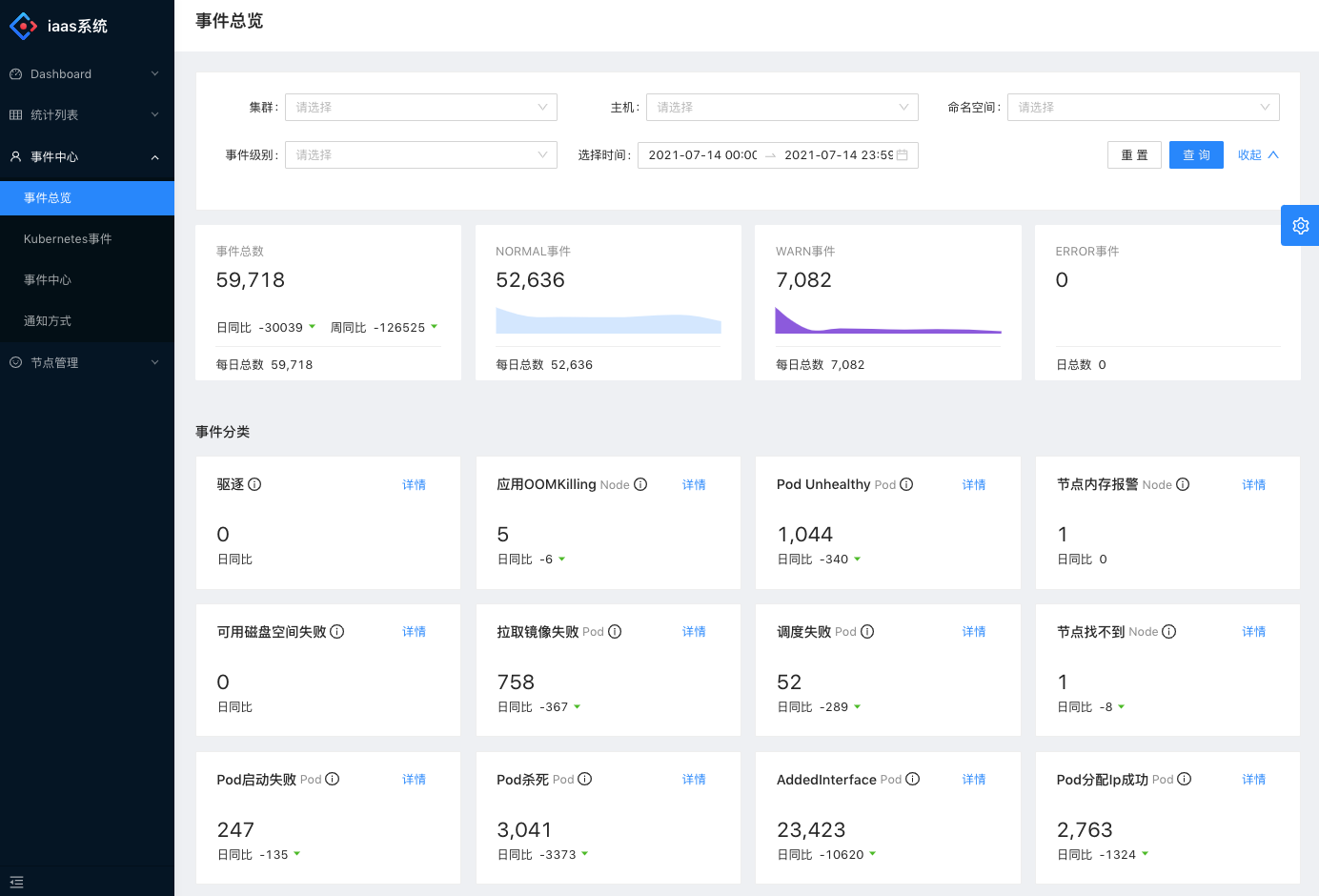This screenshot has width=1319, height=896.
Task: Show info icon next to Pod启动失败
Action: tap(333, 779)
